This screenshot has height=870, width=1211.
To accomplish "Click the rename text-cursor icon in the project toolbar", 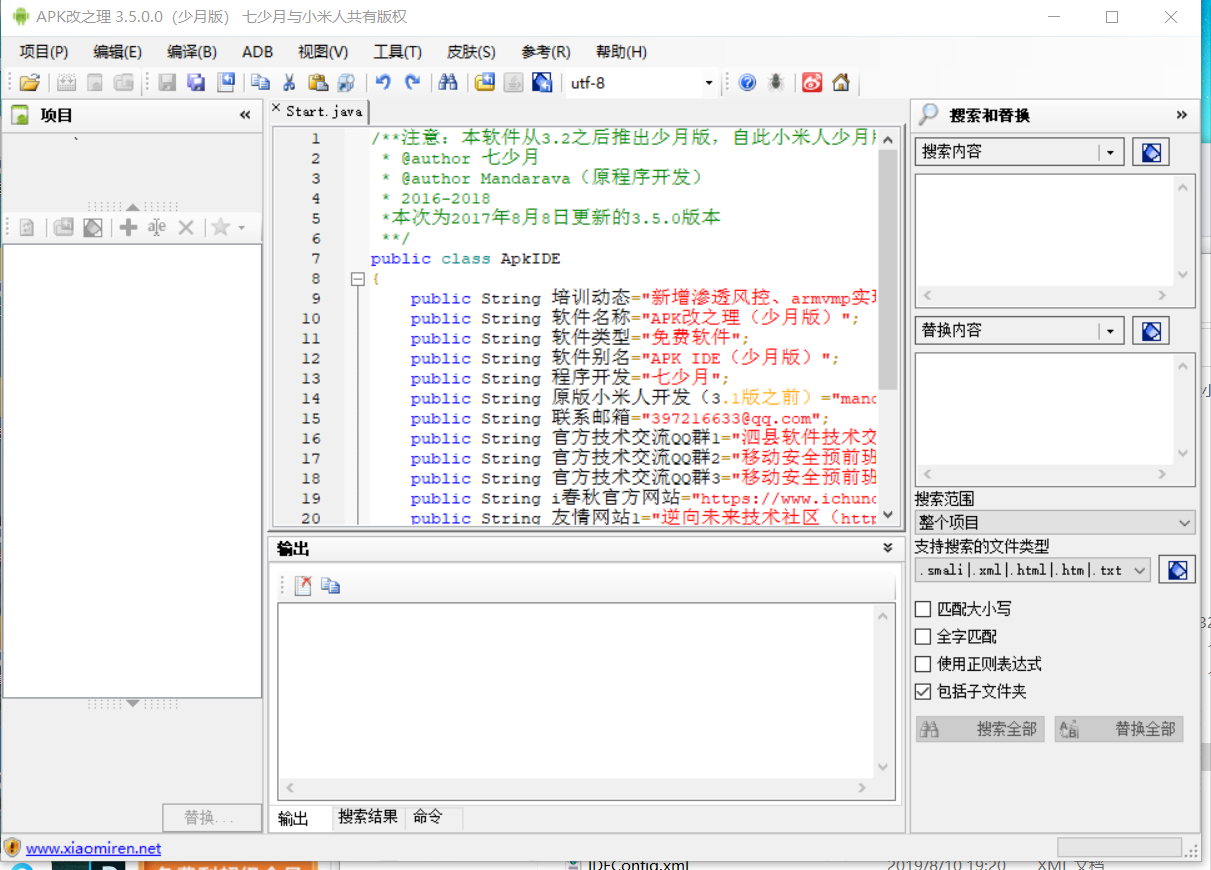I will (x=157, y=228).
